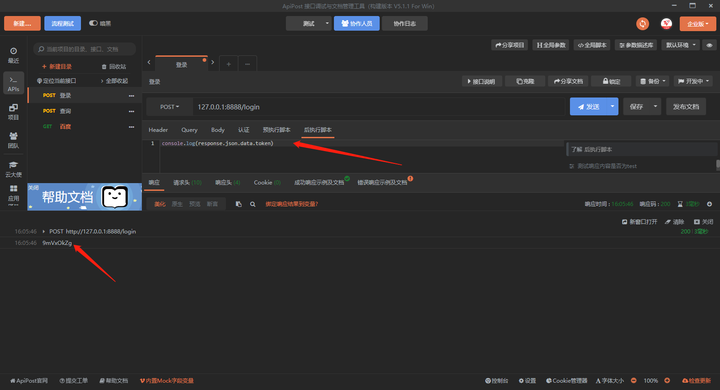
Task: Collapse all with 全部收起
Action: click(x=114, y=81)
